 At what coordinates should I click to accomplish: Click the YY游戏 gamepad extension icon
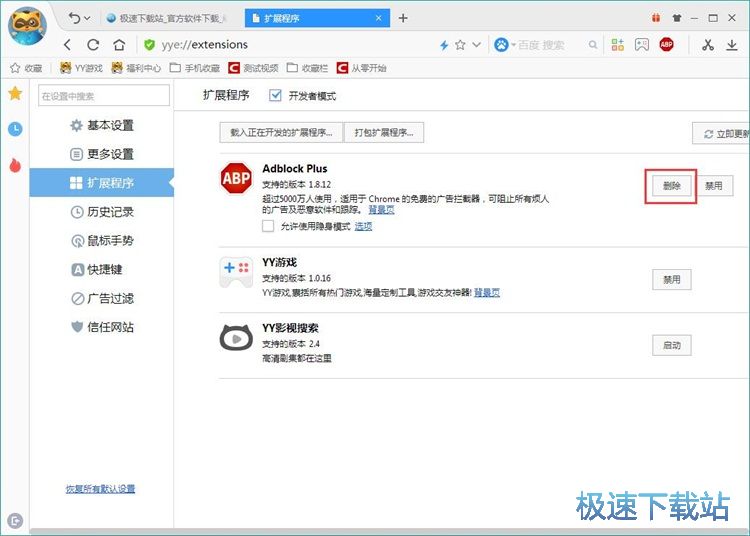click(236, 272)
